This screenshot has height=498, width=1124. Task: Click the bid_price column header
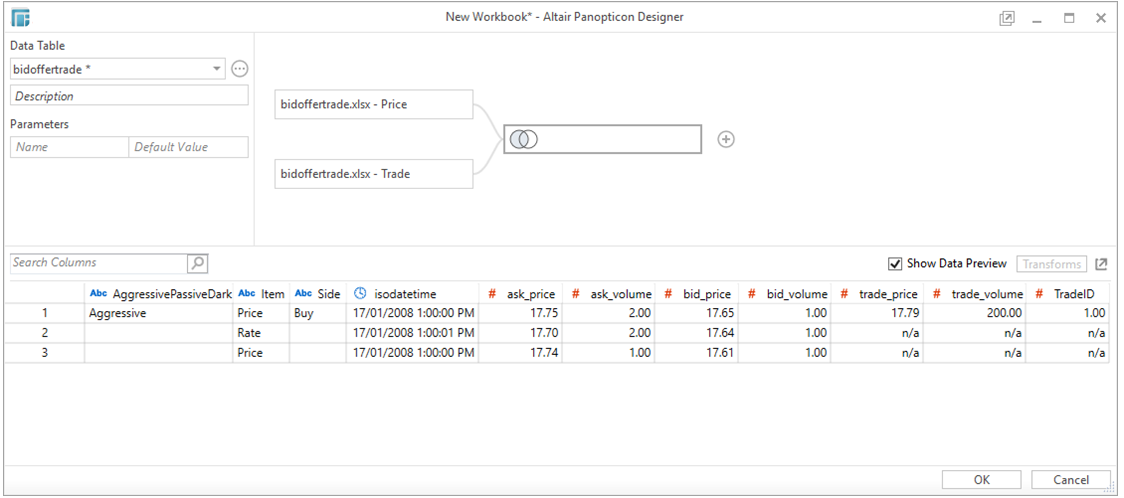click(x=696, y=294)
